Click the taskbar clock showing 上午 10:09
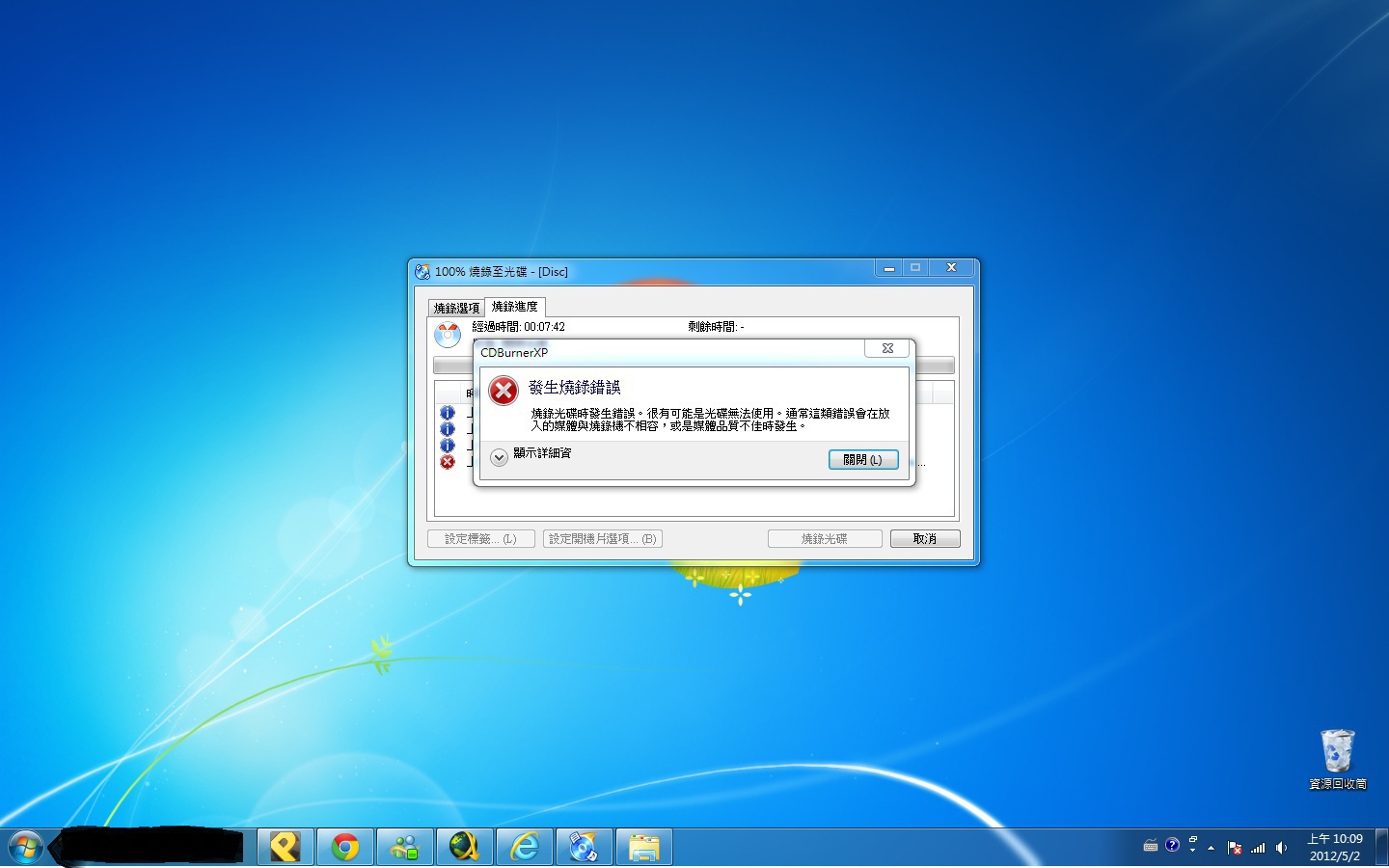The height and width of the screenshot is (868, 1389). [1335, 847]
